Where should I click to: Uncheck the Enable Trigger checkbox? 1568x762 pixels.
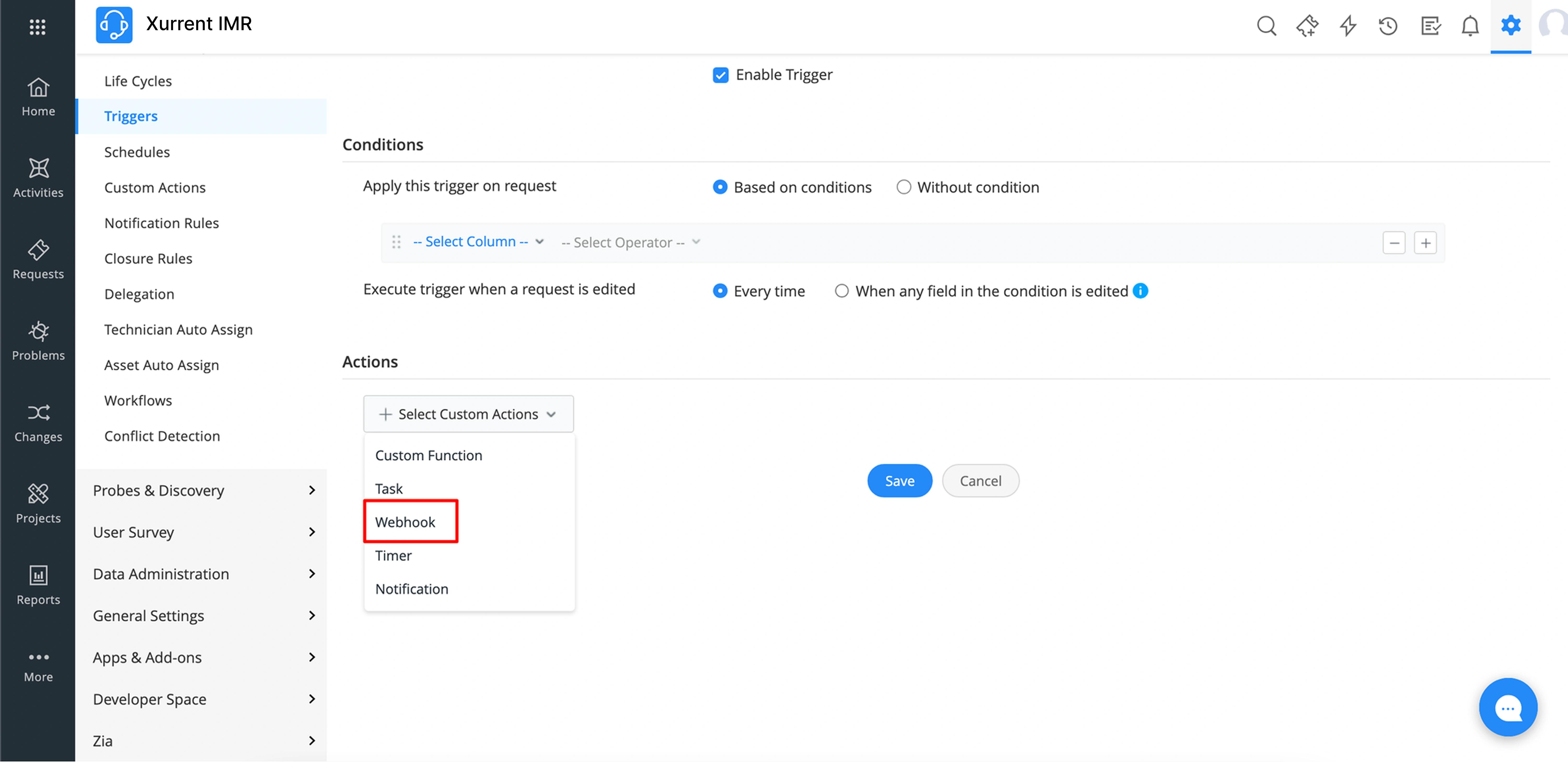point(721,75)
